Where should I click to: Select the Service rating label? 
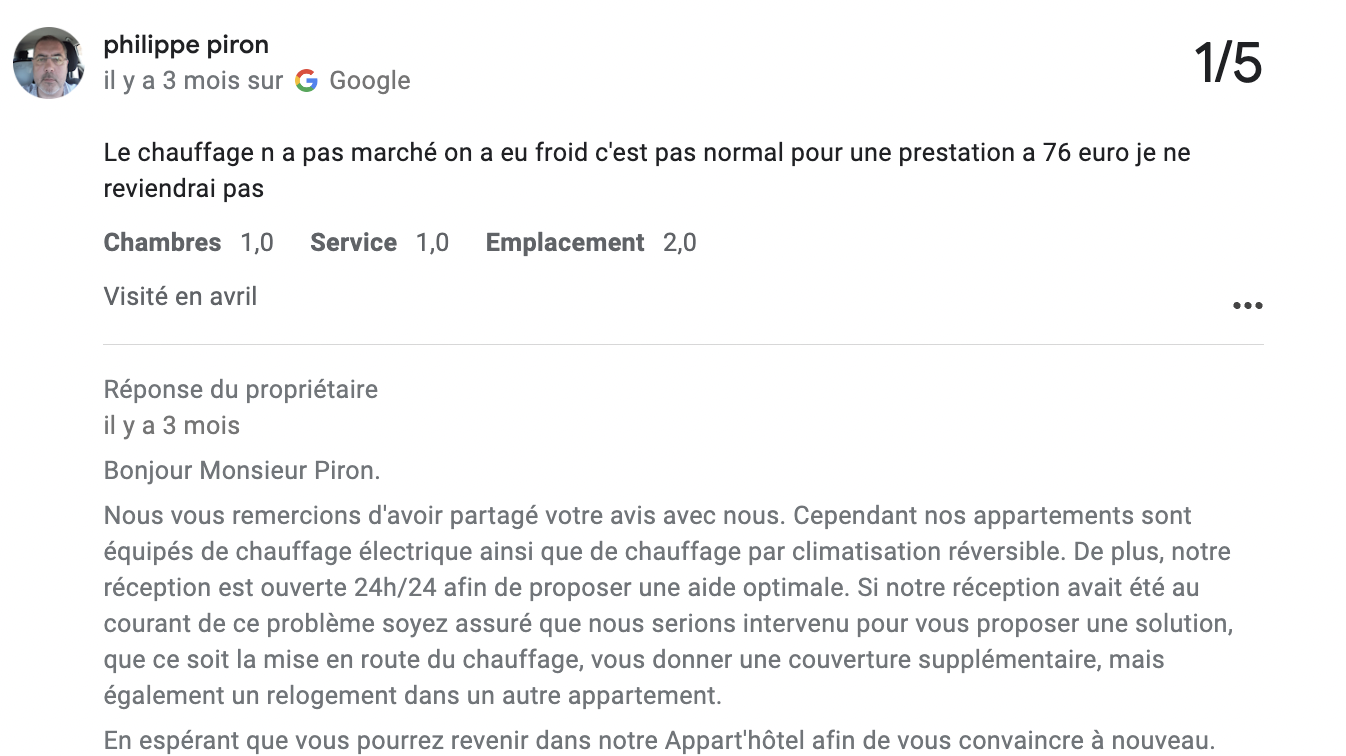pyautogui.click(x=353, y=243)
